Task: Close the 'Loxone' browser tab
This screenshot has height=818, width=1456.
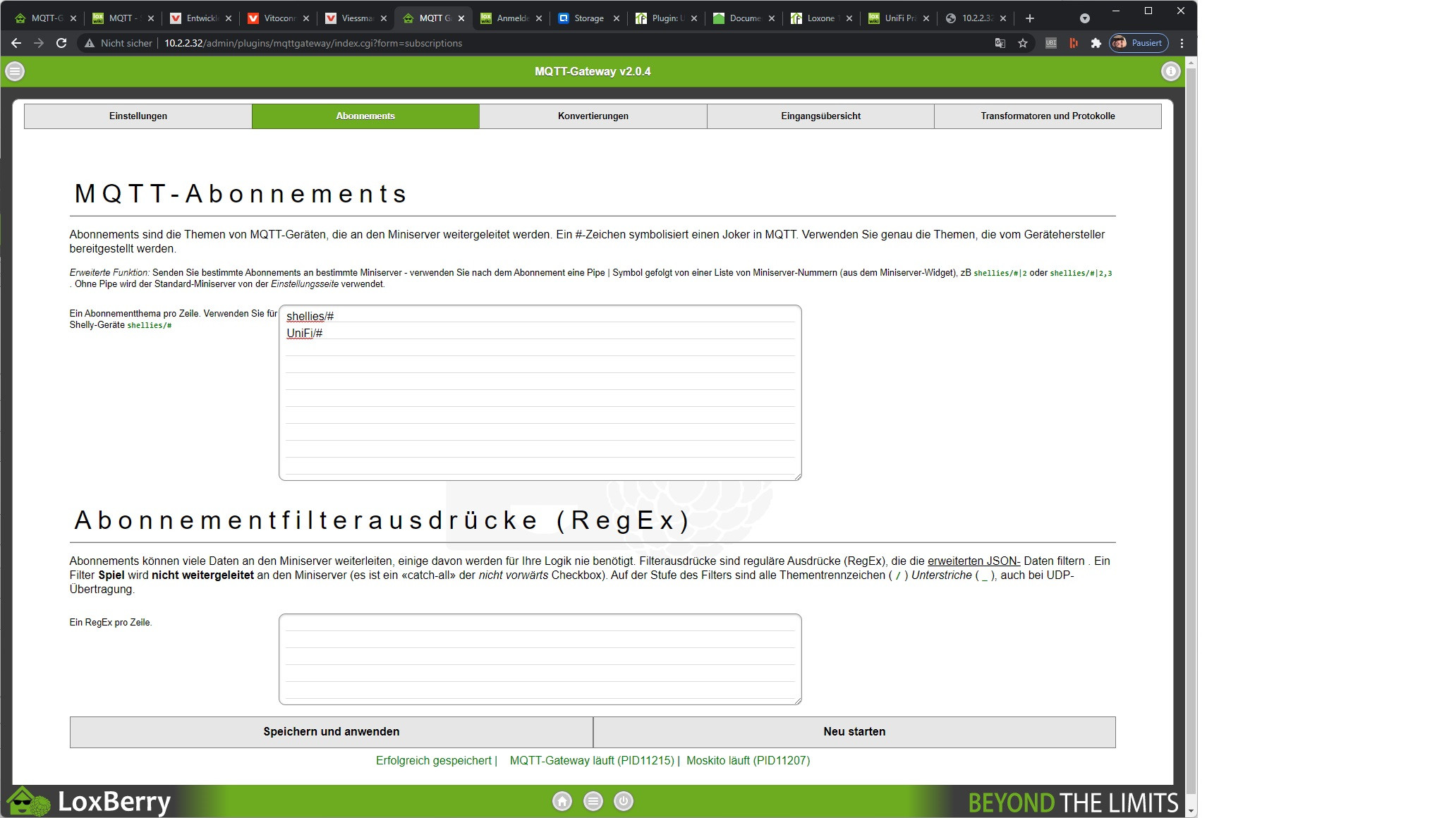Action: point(849,18)
